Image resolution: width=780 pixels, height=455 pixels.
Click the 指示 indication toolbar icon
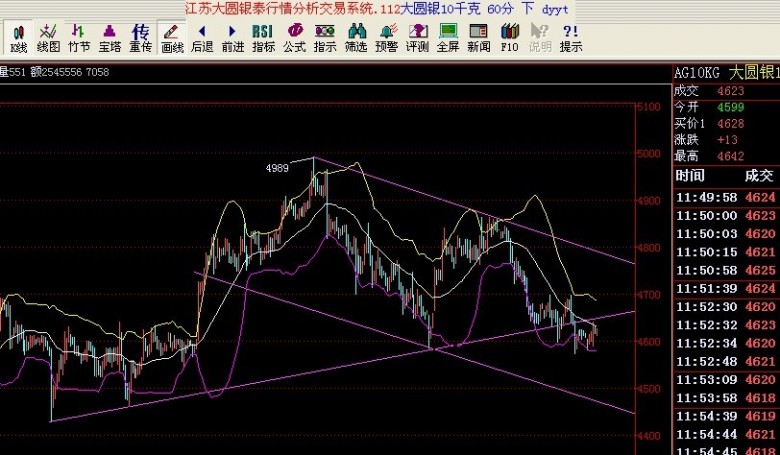(325, 38)
